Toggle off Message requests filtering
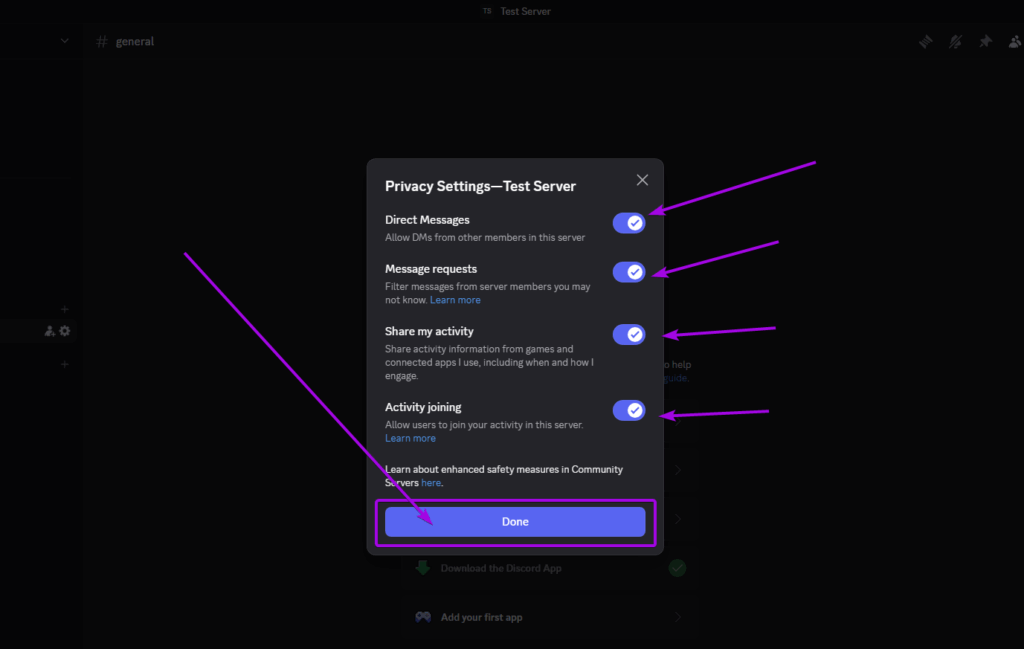Screen dimensions: 1024x649 629,272
